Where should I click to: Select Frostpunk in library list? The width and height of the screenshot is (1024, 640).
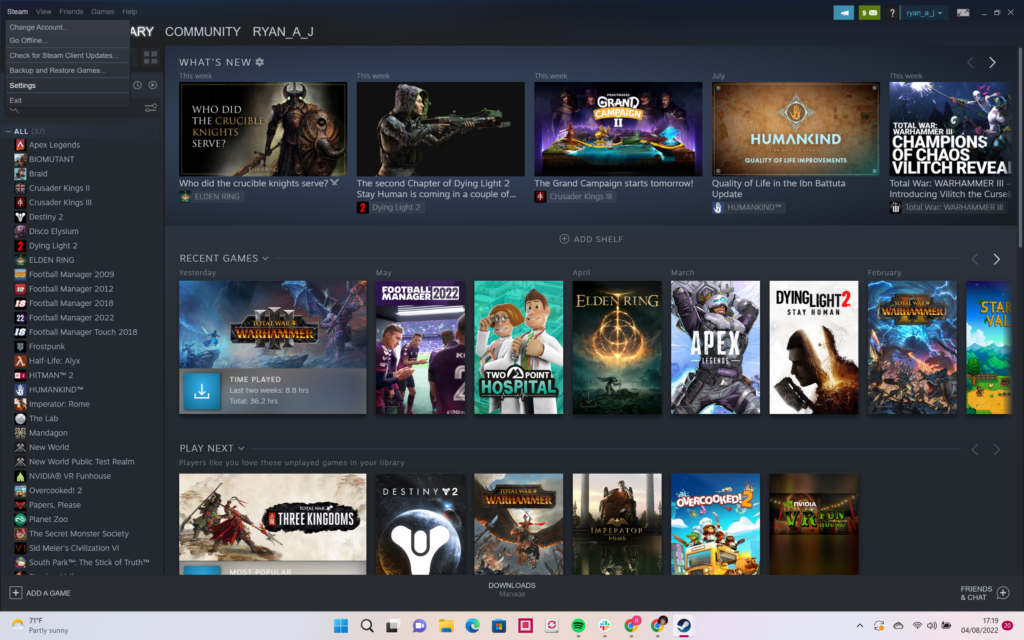point(46,346)
